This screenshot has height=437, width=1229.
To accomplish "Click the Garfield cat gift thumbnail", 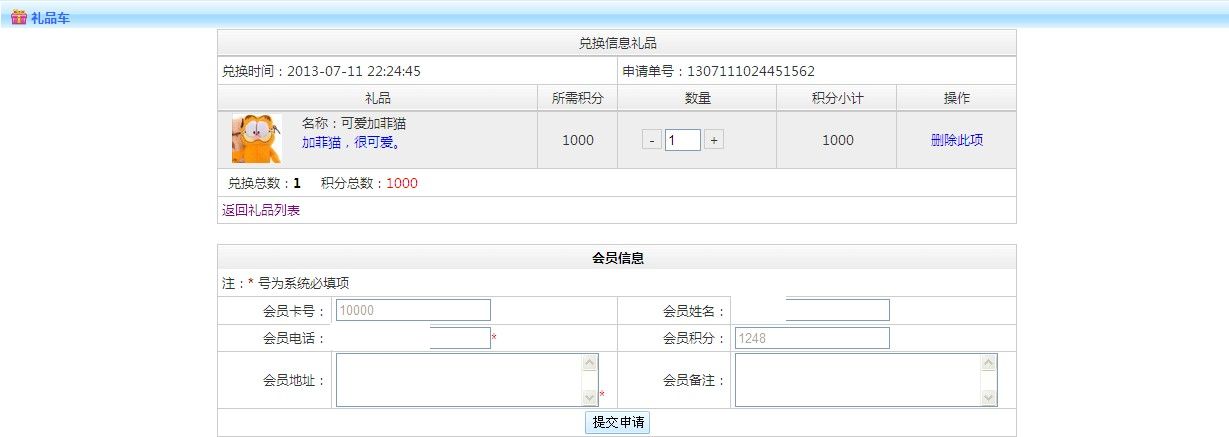I will coord(256,139).
